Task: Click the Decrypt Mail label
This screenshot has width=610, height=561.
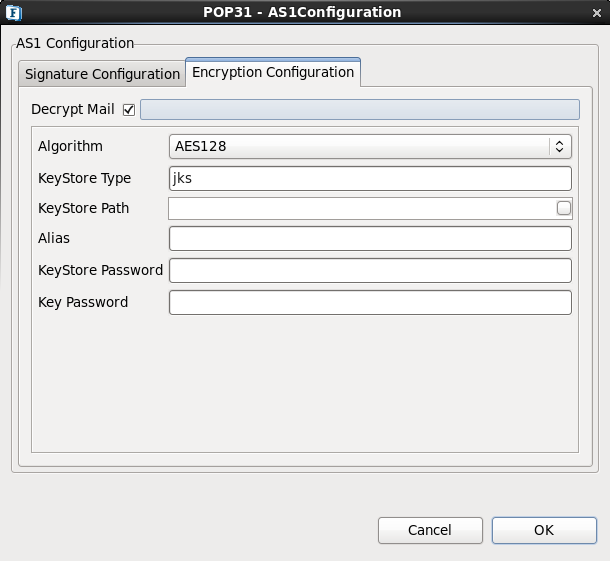Action: [73, 109]
